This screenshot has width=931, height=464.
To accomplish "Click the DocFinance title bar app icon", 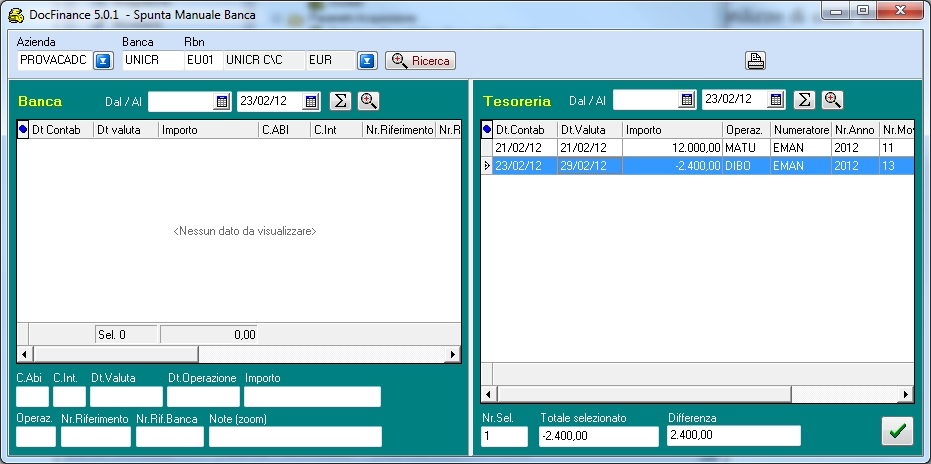I will coord(16,15).
